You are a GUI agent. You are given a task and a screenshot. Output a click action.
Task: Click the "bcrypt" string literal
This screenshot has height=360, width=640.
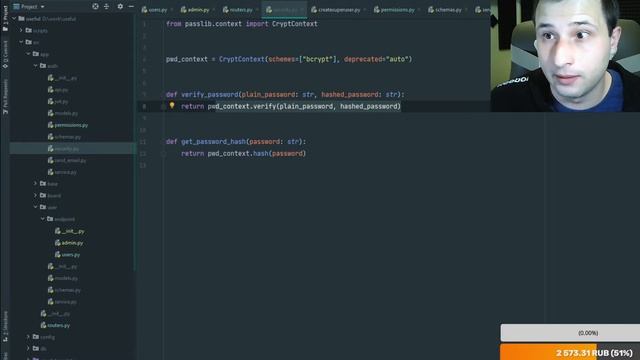[x=319, y=59]
